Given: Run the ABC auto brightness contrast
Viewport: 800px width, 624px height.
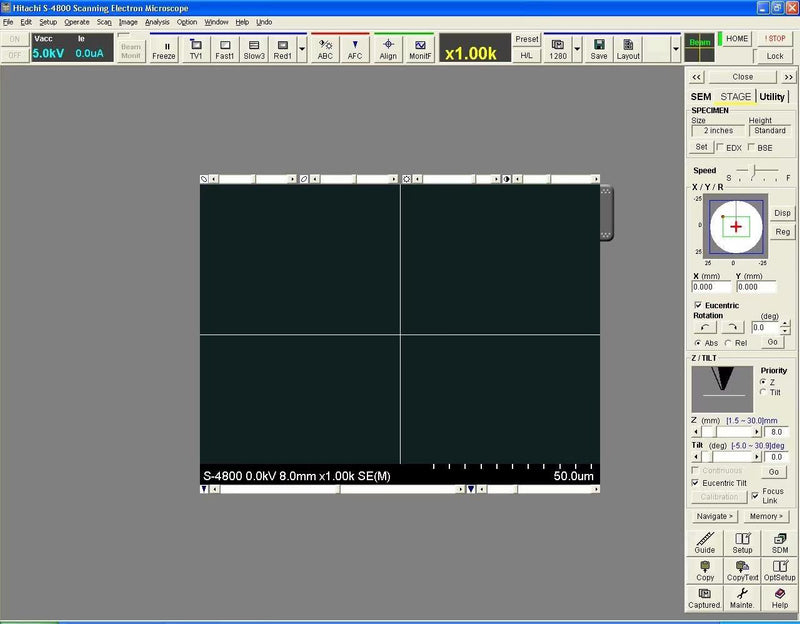Looking at the screenshot, I should click(324, 49).
